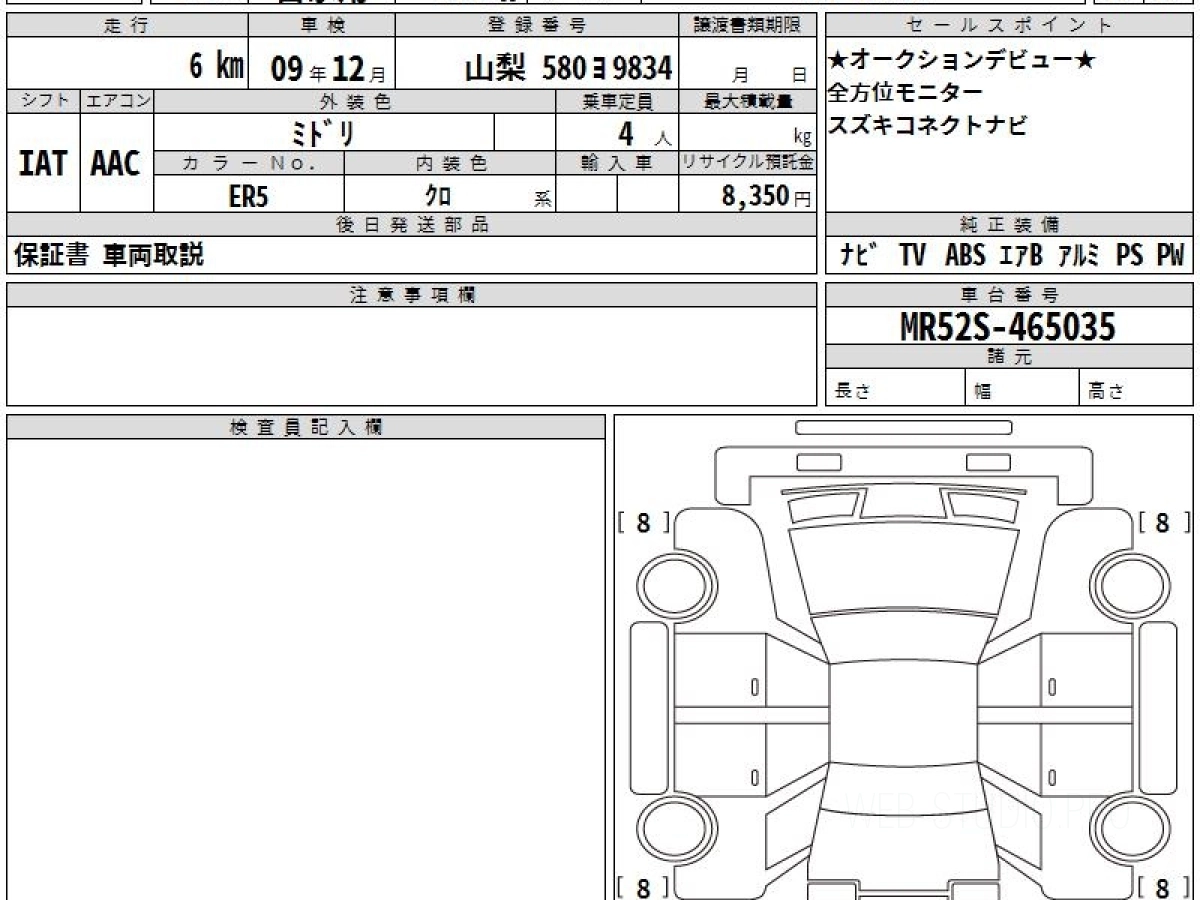1200x900 pixels.
Task: Click the 幅 width cell
Action: (1023, 388)
